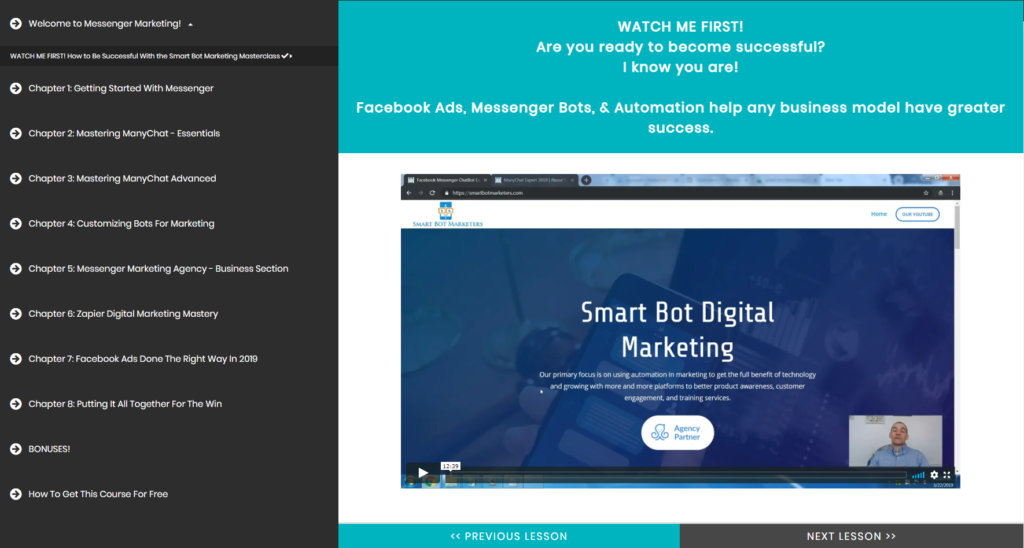Screen dimensions: 1024x548
Task: Click the Chrome icon in the recorded taskbar
Action: [x=431, y=482]
